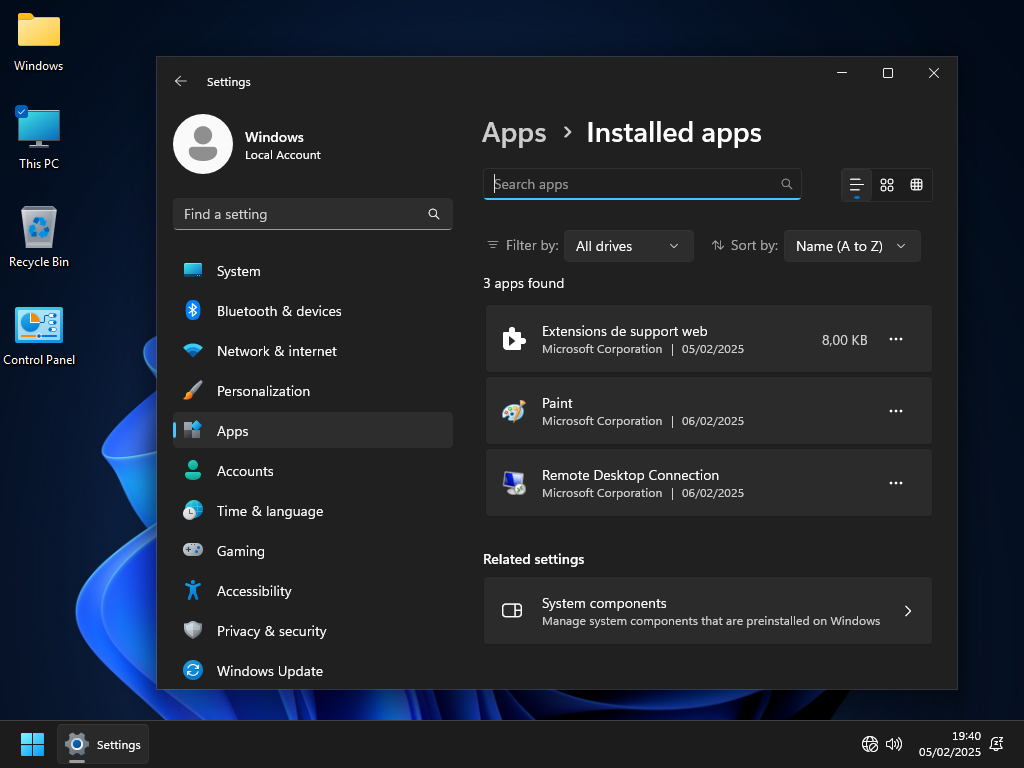
Task: Click Apps breadcrumb link
Action: [514, 133]
